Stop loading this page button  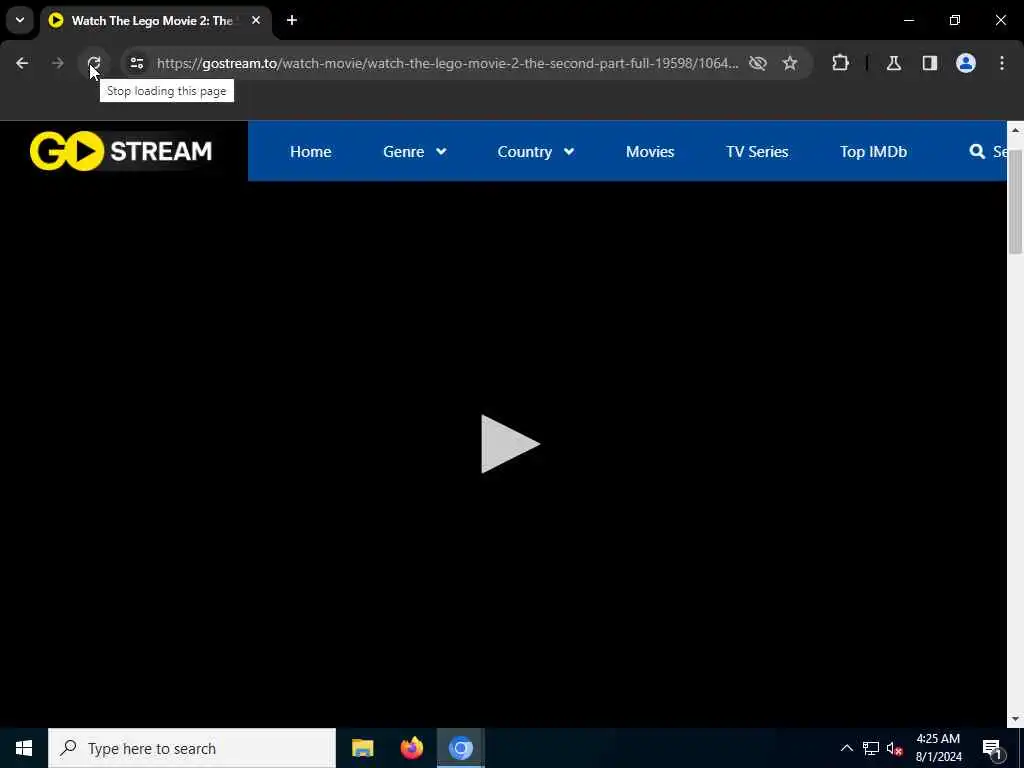pyautogui.click(x=93, y=63)
